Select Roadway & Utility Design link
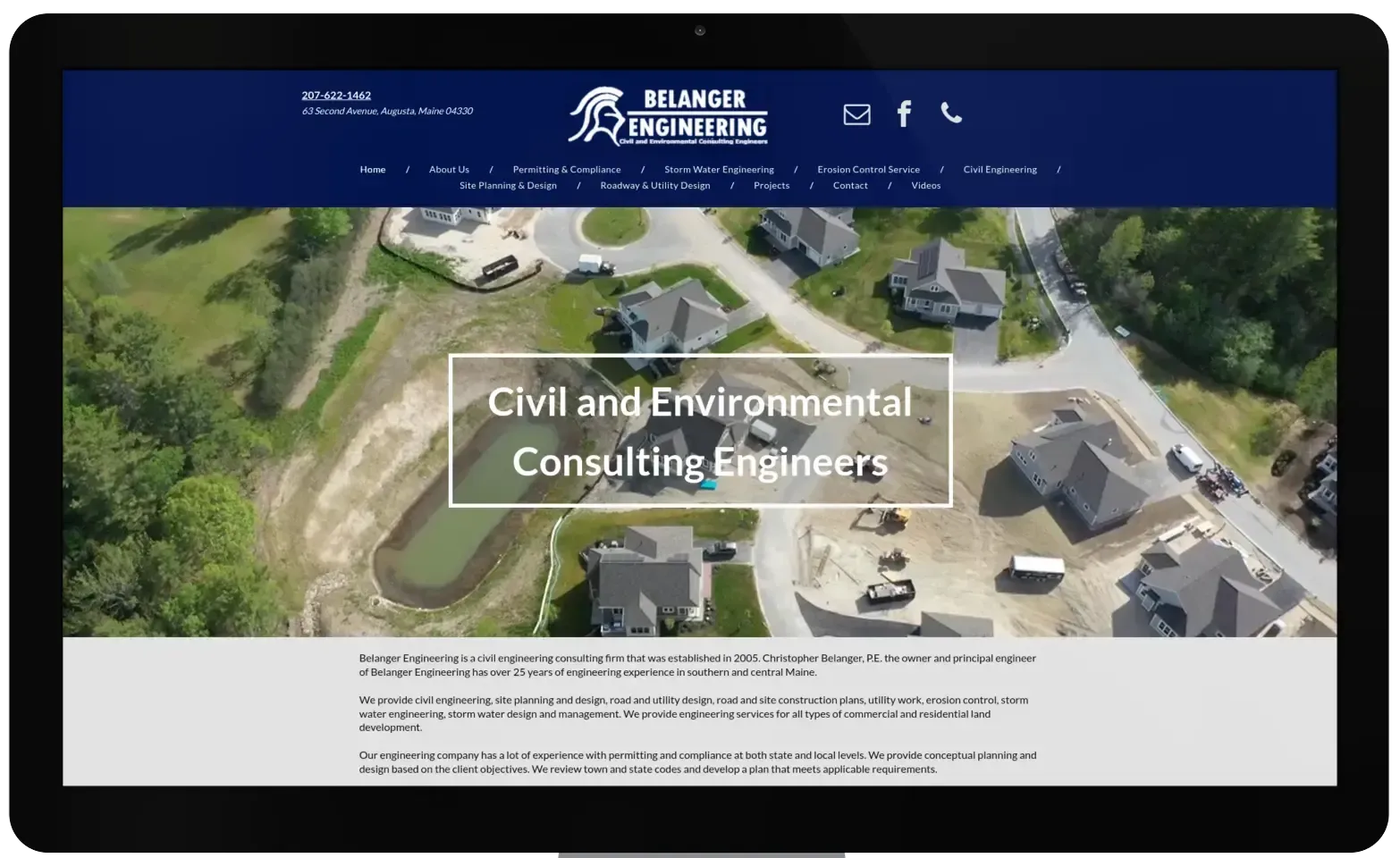Screen dimensions: 1400x858 (655, 186)
